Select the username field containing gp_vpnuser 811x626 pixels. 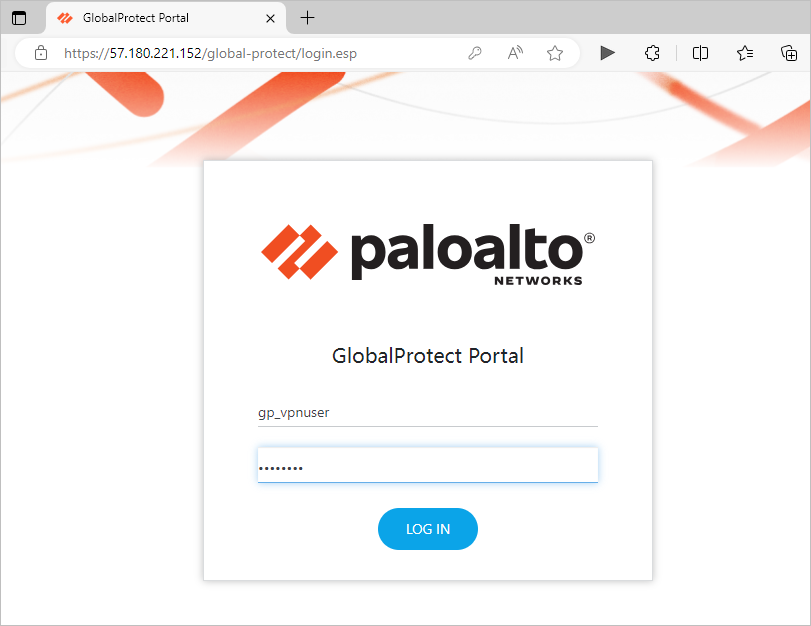pyautogui.click(x=428, y=413)
